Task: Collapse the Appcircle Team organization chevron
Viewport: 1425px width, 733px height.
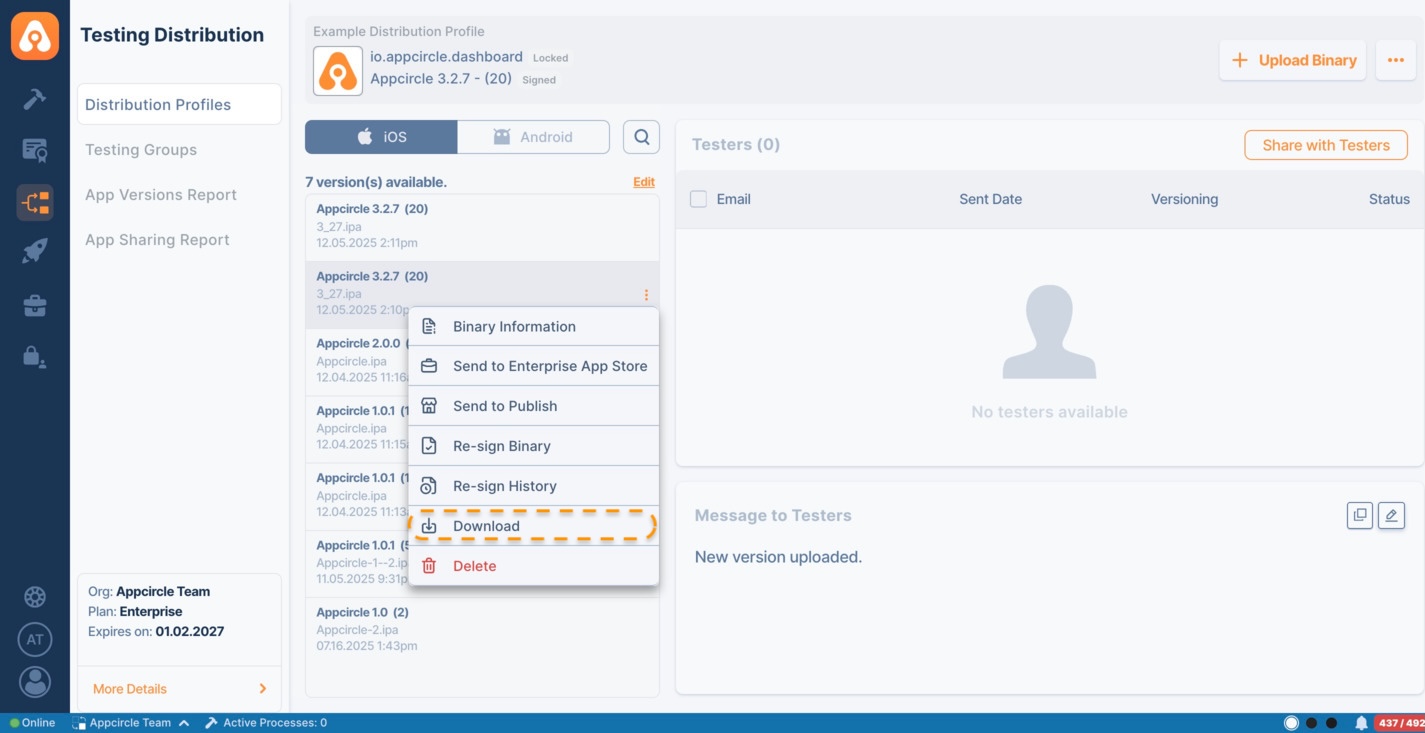Action: coord(183,722)
